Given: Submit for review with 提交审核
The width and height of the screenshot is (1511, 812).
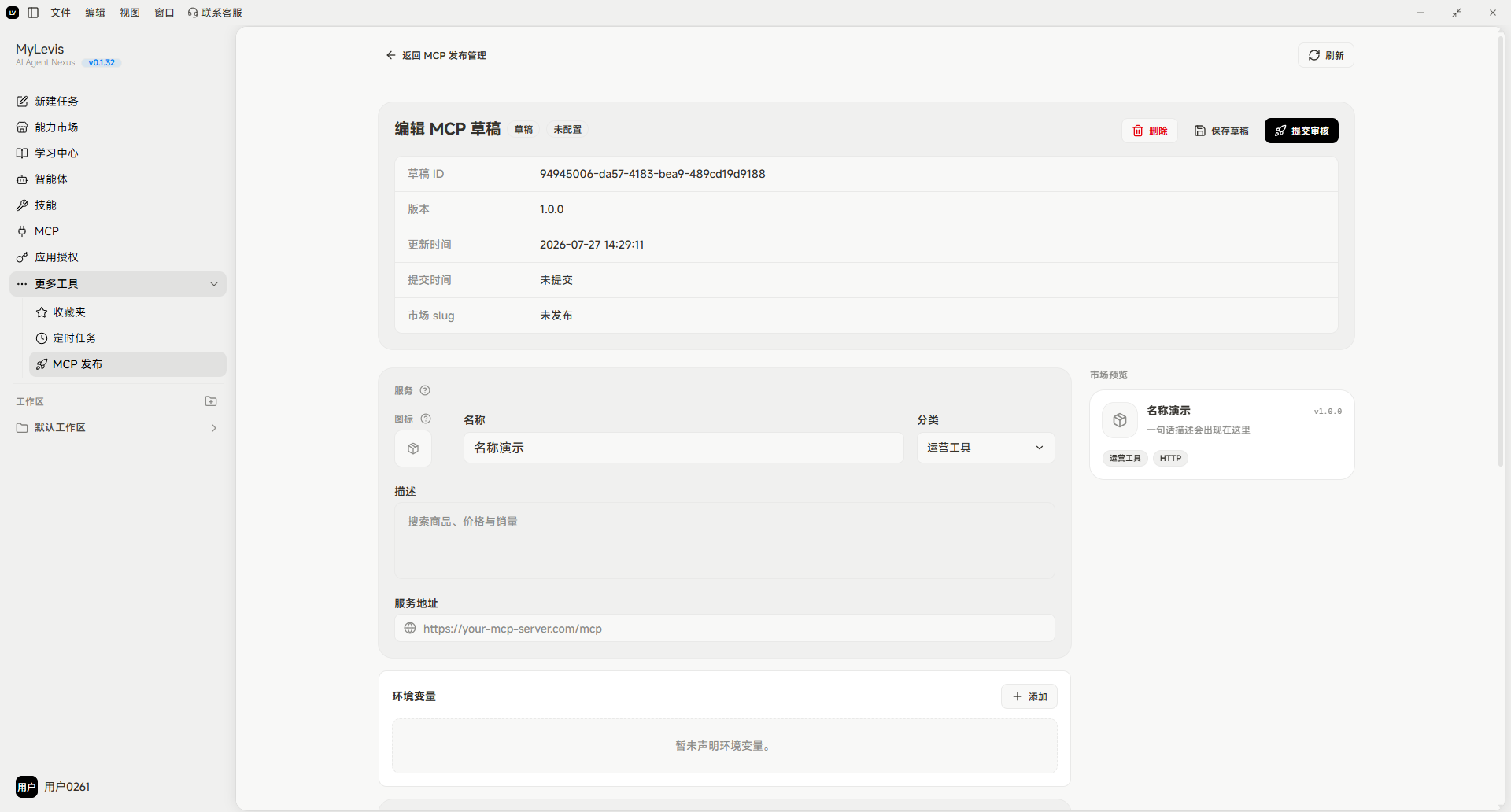Looking at the screenshot, I should [1302, 131].
